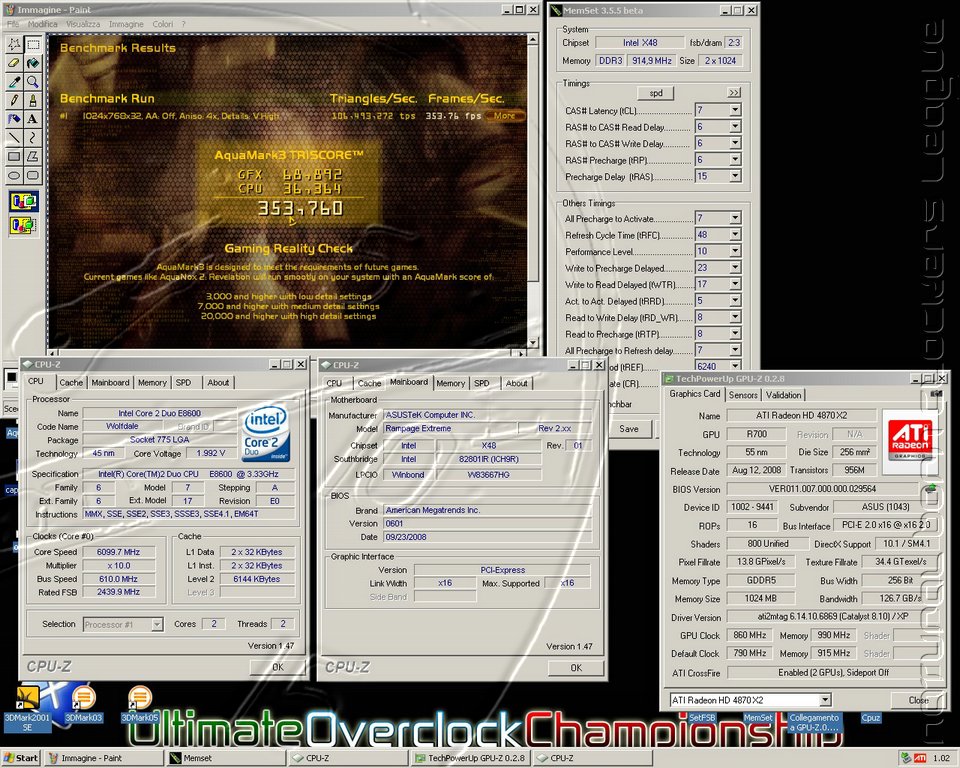This screenshot has height=768, width=960.
Task: Open the 3DMark2001 SE desktop shortcut
Action: 27,708
